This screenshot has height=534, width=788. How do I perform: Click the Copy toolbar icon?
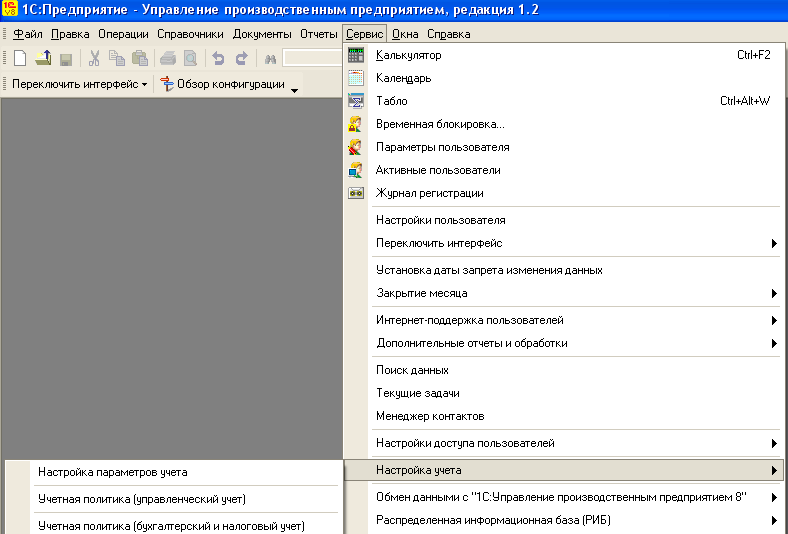(x=117, y=58)
